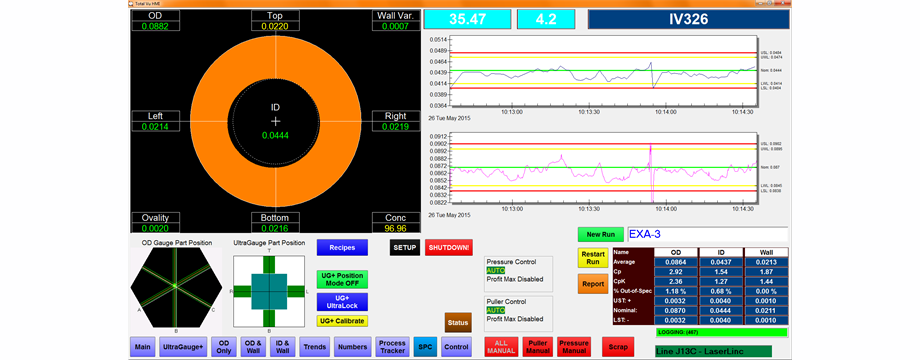Screen dimensions: 920x360
Task: Open the Numbers screen
Action: 353,347
